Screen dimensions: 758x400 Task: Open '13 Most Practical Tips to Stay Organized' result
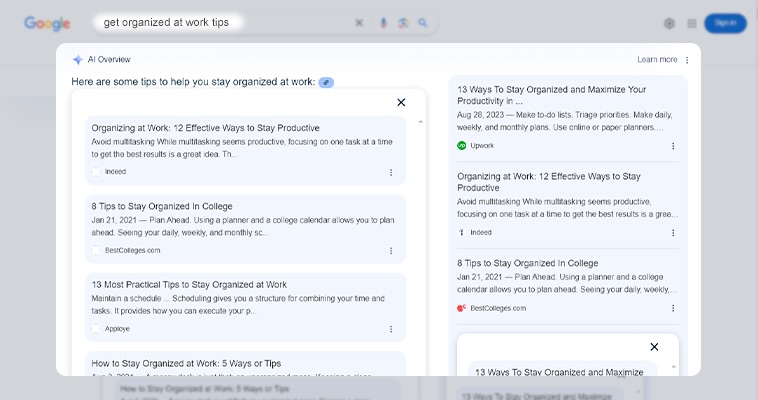(x=189, y=285)
